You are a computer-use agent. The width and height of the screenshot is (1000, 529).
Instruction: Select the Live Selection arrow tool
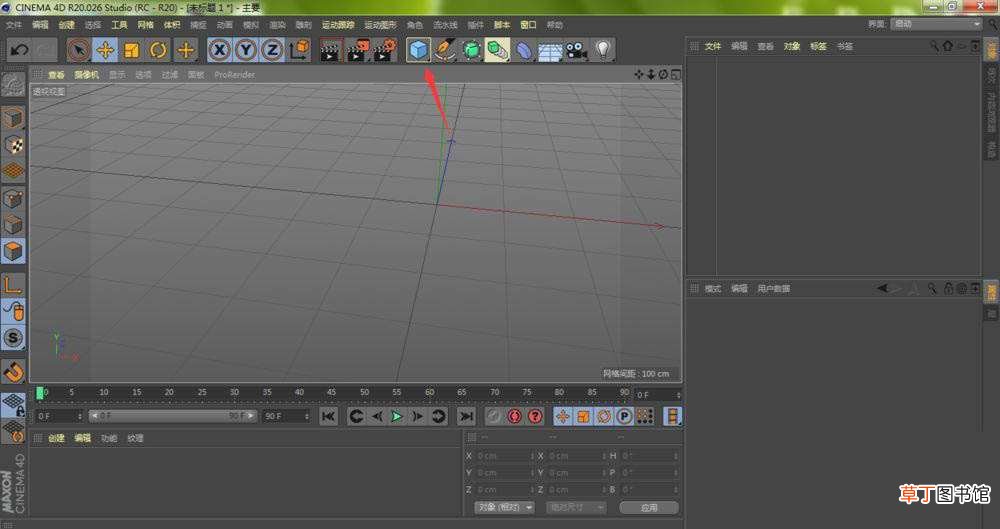(x=79, y=50)
